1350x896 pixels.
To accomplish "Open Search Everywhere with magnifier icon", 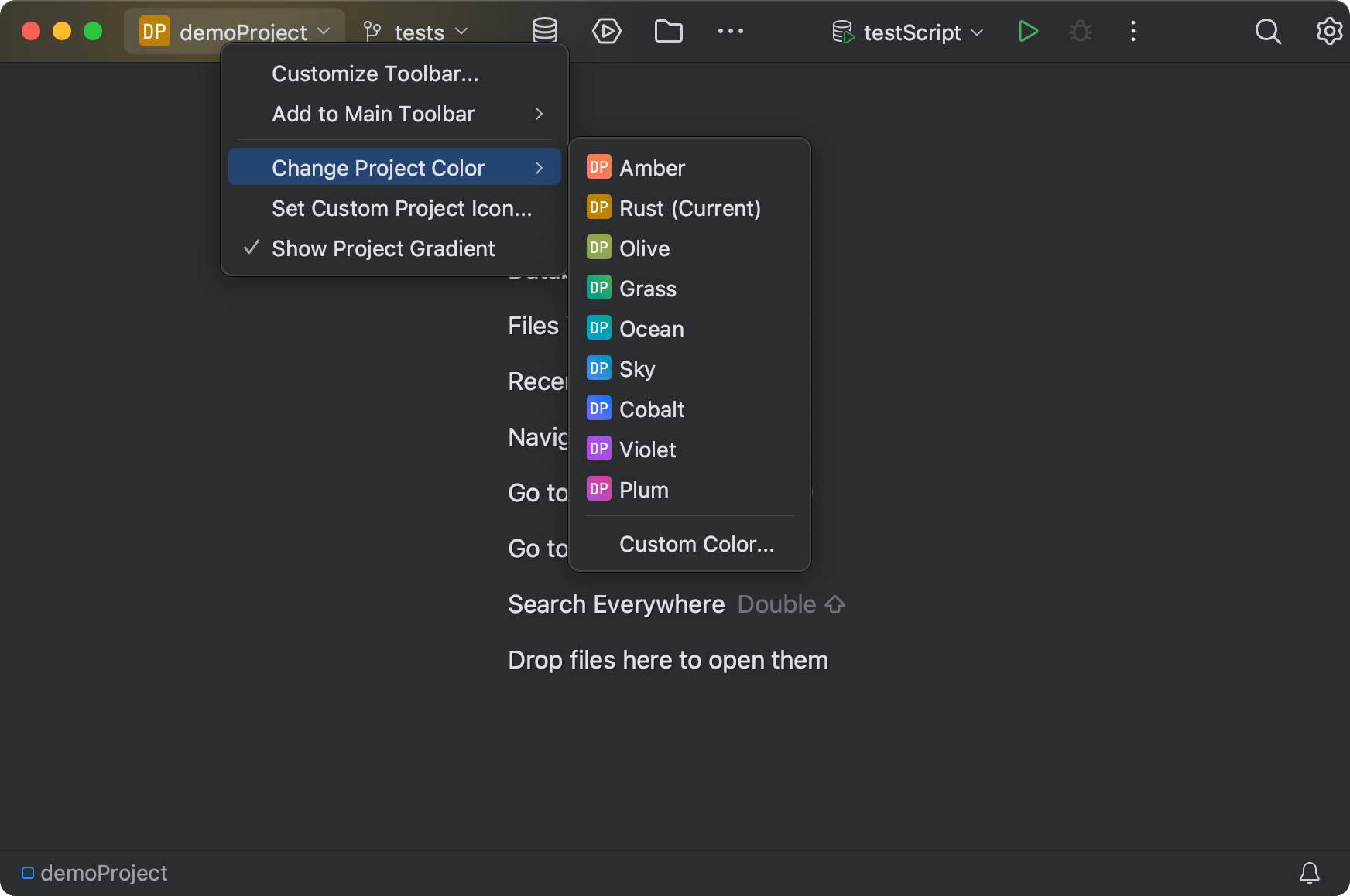I will (1268, 32).
